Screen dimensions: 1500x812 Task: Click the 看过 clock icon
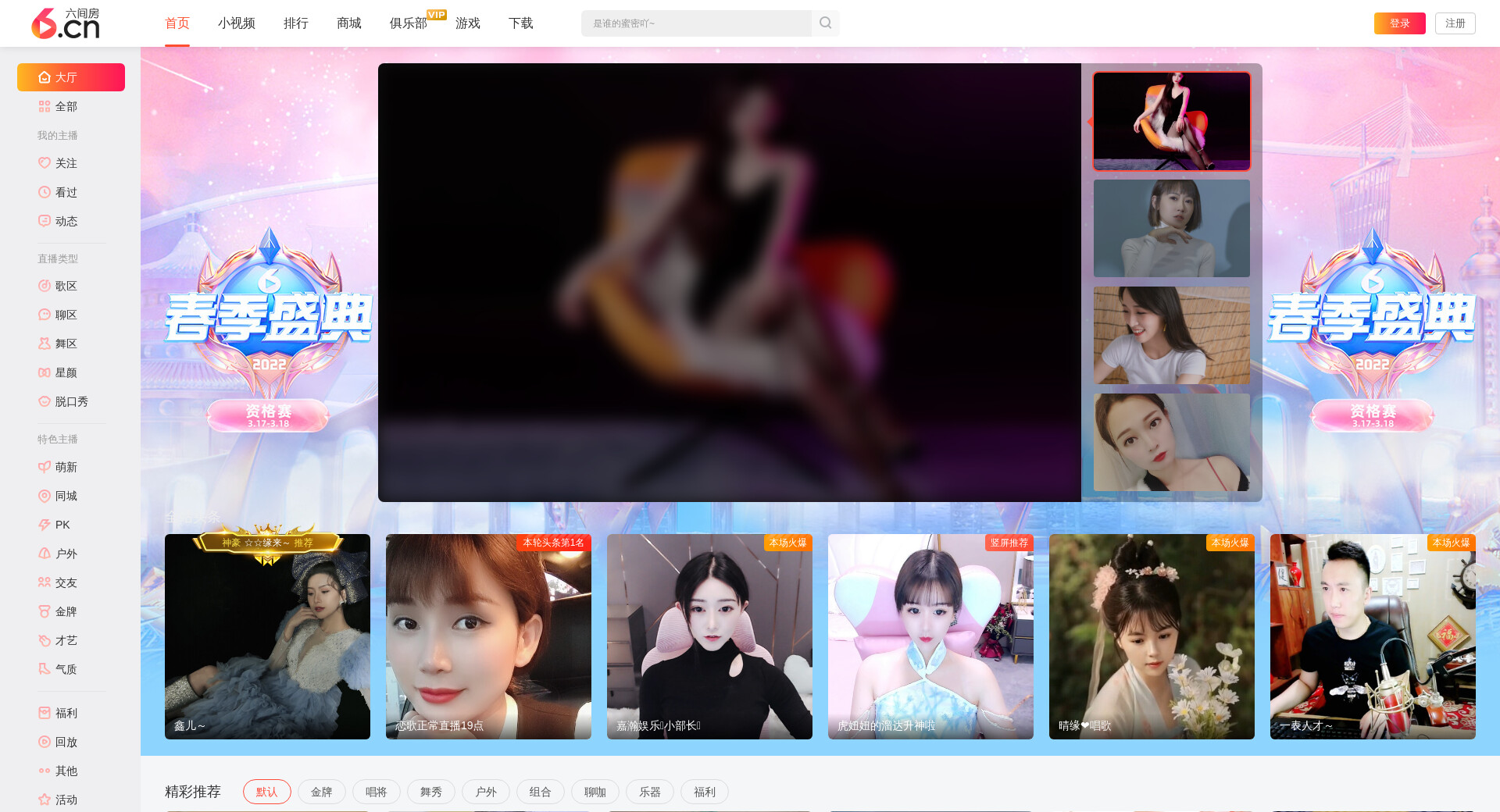45,192
